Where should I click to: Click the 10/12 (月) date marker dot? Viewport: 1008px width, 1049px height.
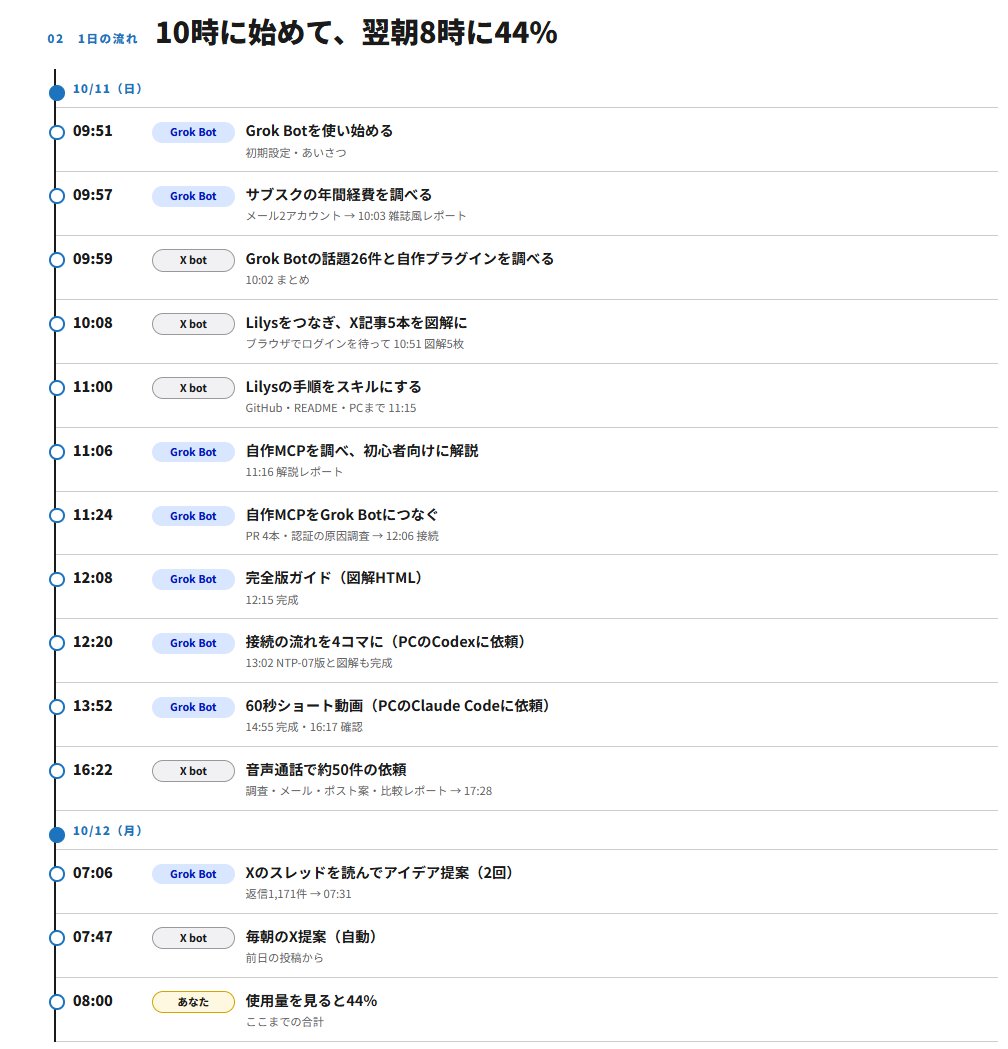click(57, 834)
